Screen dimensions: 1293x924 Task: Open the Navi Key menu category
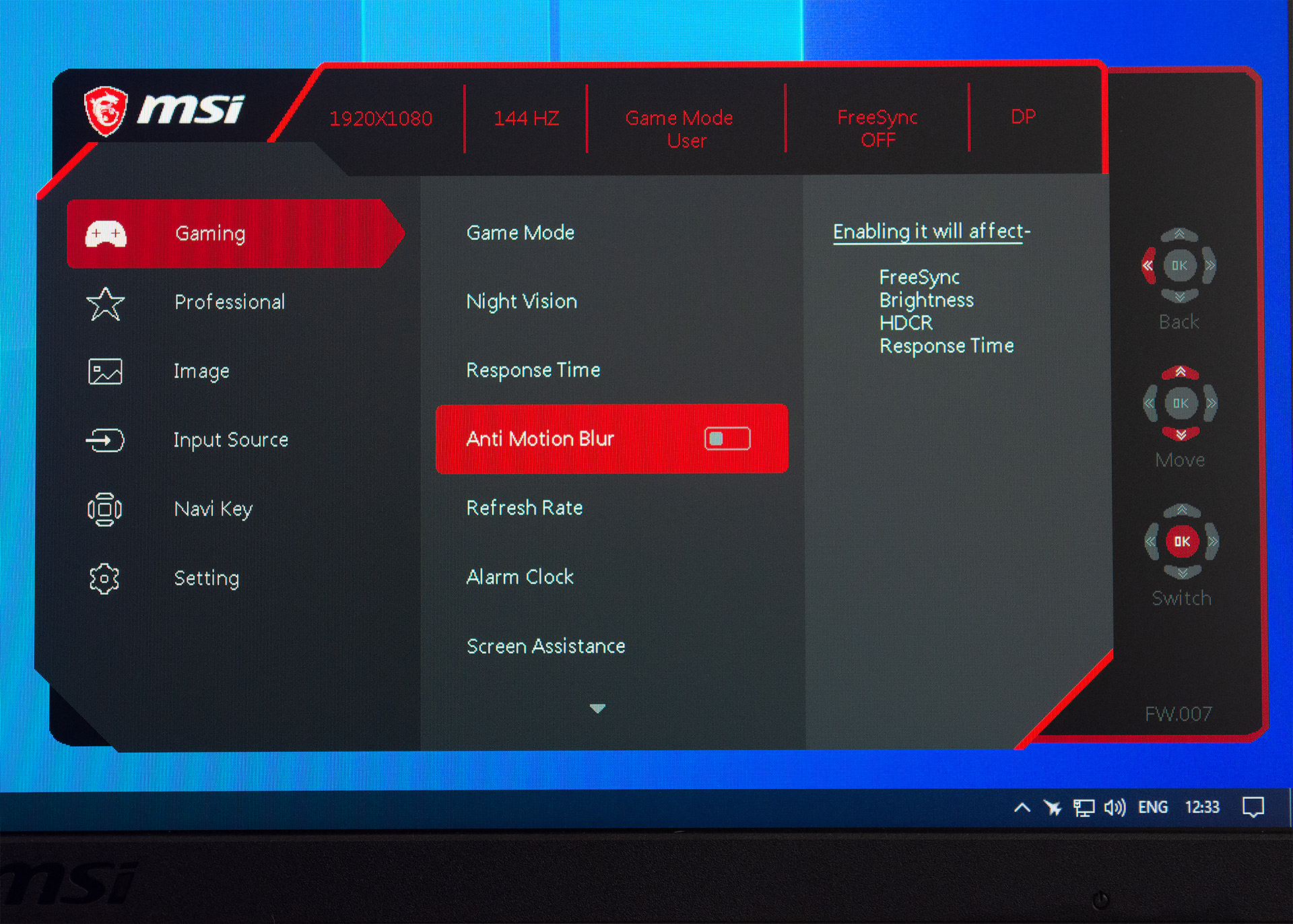[213, 509]
